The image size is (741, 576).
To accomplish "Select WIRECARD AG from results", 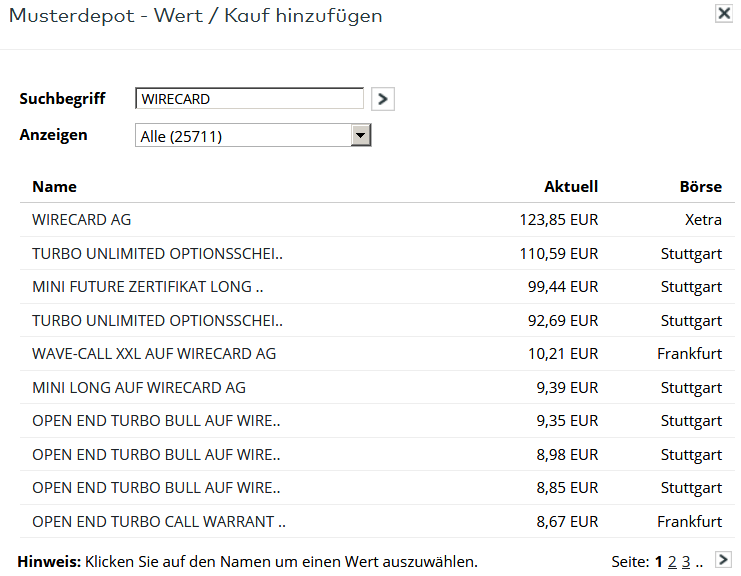I will point(81,220).
